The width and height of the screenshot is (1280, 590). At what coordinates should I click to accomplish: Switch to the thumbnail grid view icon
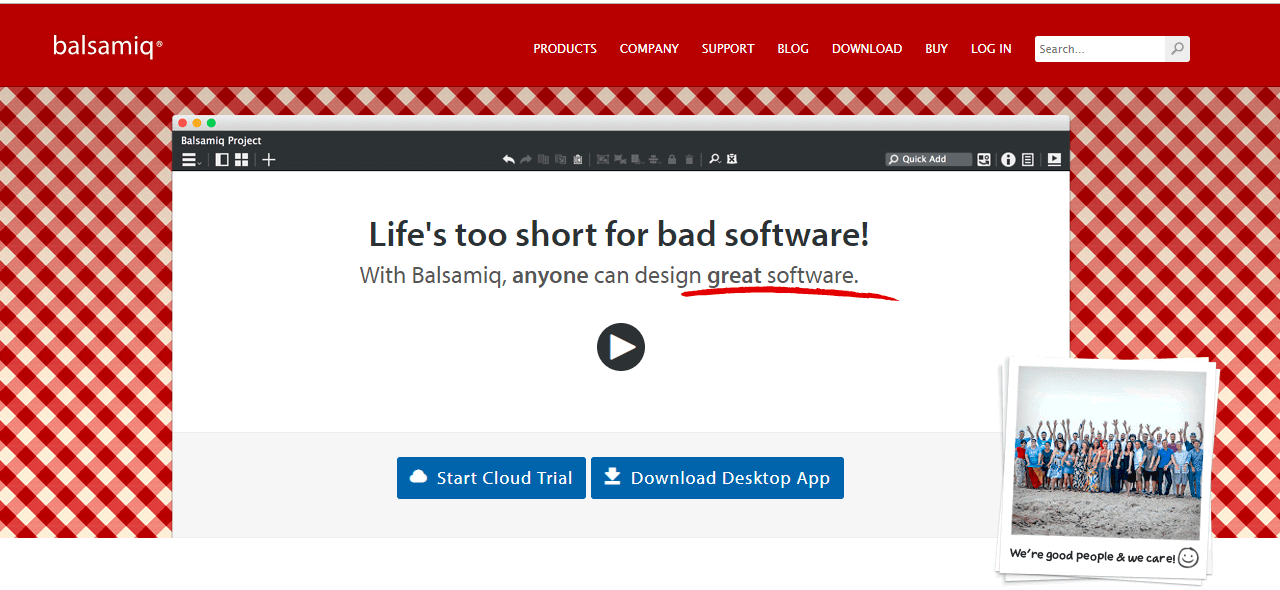point(241,159)
